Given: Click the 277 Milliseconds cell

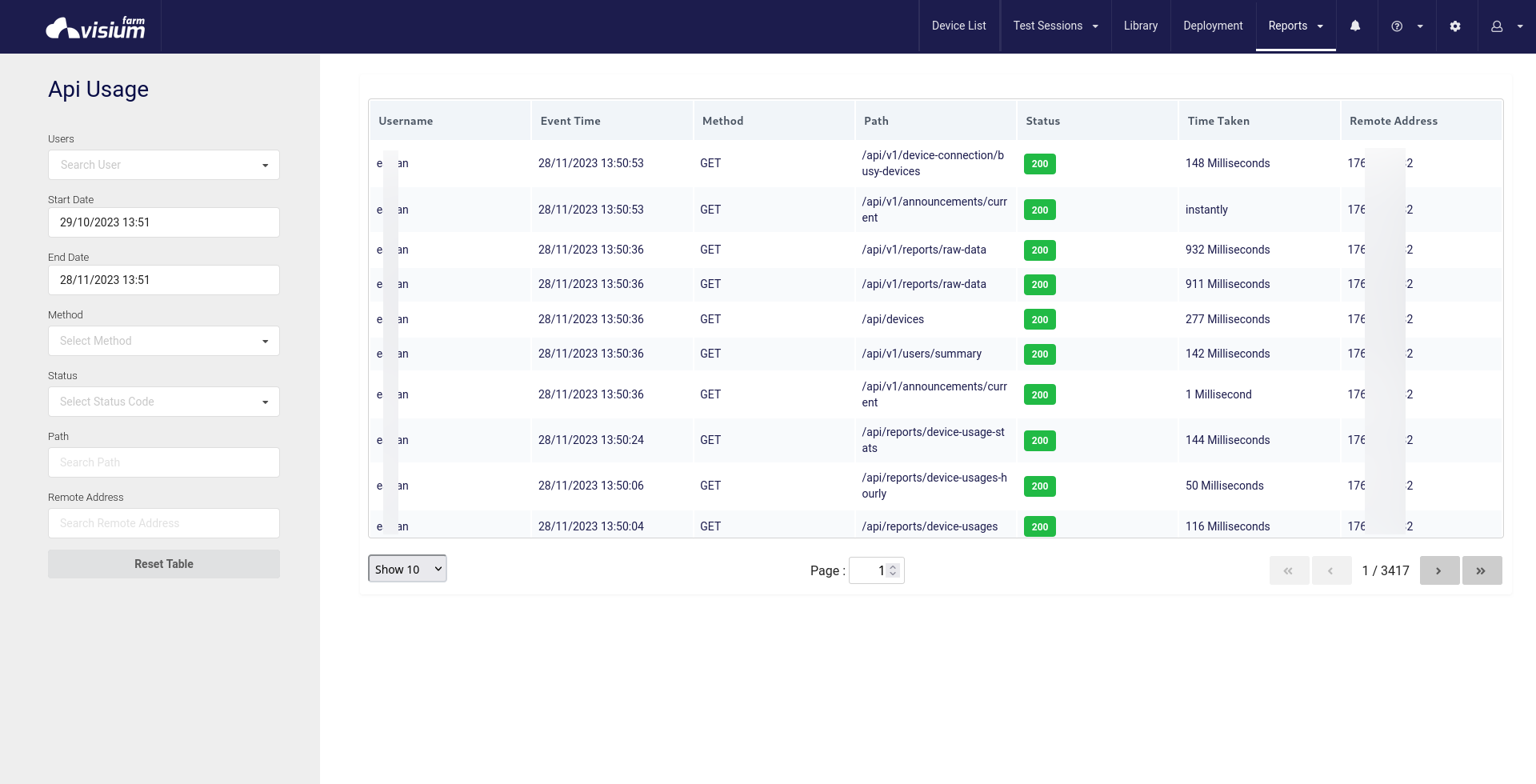Looking at the screenshot, I should [1227, 319].
